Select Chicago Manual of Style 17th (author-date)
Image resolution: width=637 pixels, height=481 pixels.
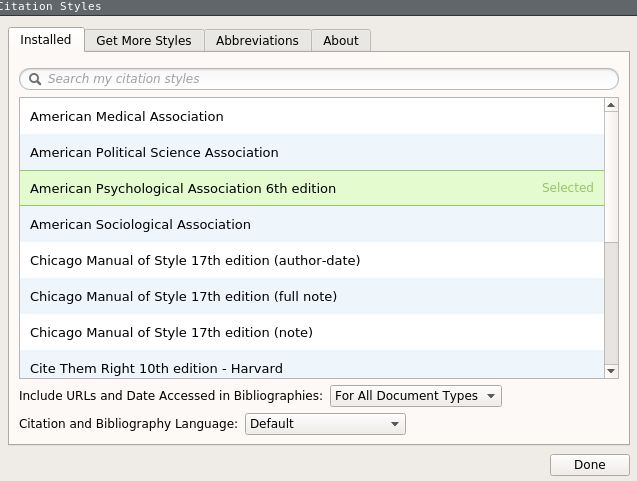pyautogui.click(x=312, y=260)
